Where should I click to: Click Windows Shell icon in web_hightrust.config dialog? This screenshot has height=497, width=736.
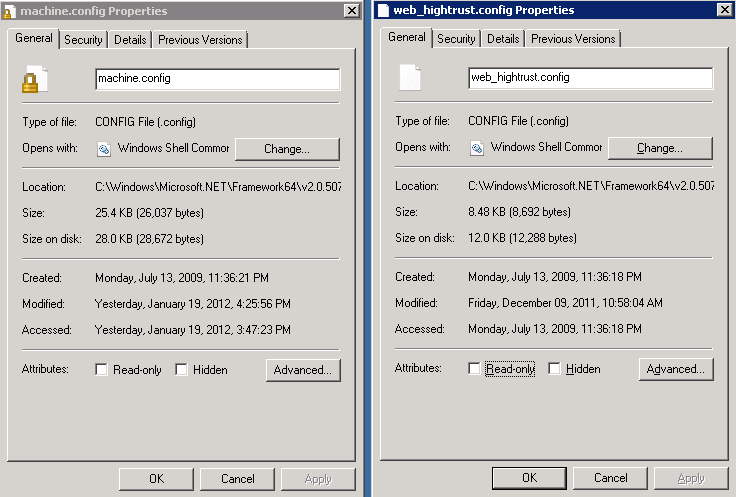(x=476, y=147)
